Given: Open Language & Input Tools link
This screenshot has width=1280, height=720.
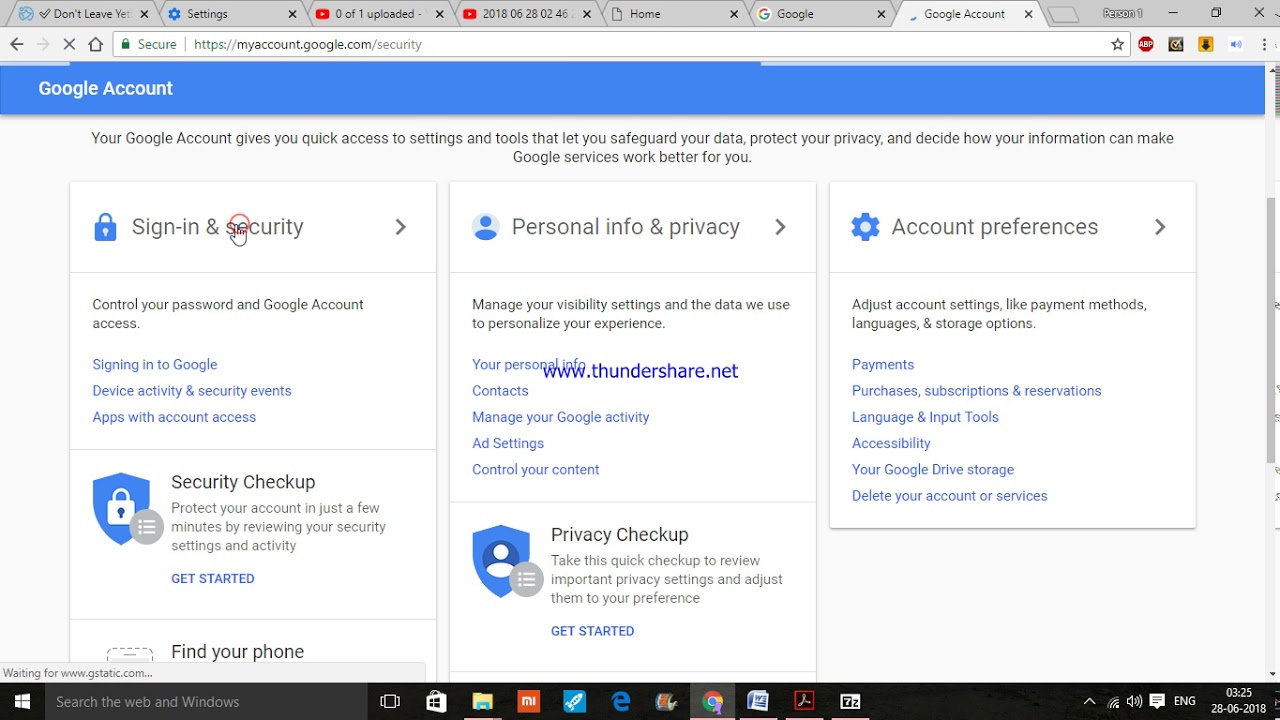Looking at the screenshot, I should pyautogui.click(x=925, y=417).
